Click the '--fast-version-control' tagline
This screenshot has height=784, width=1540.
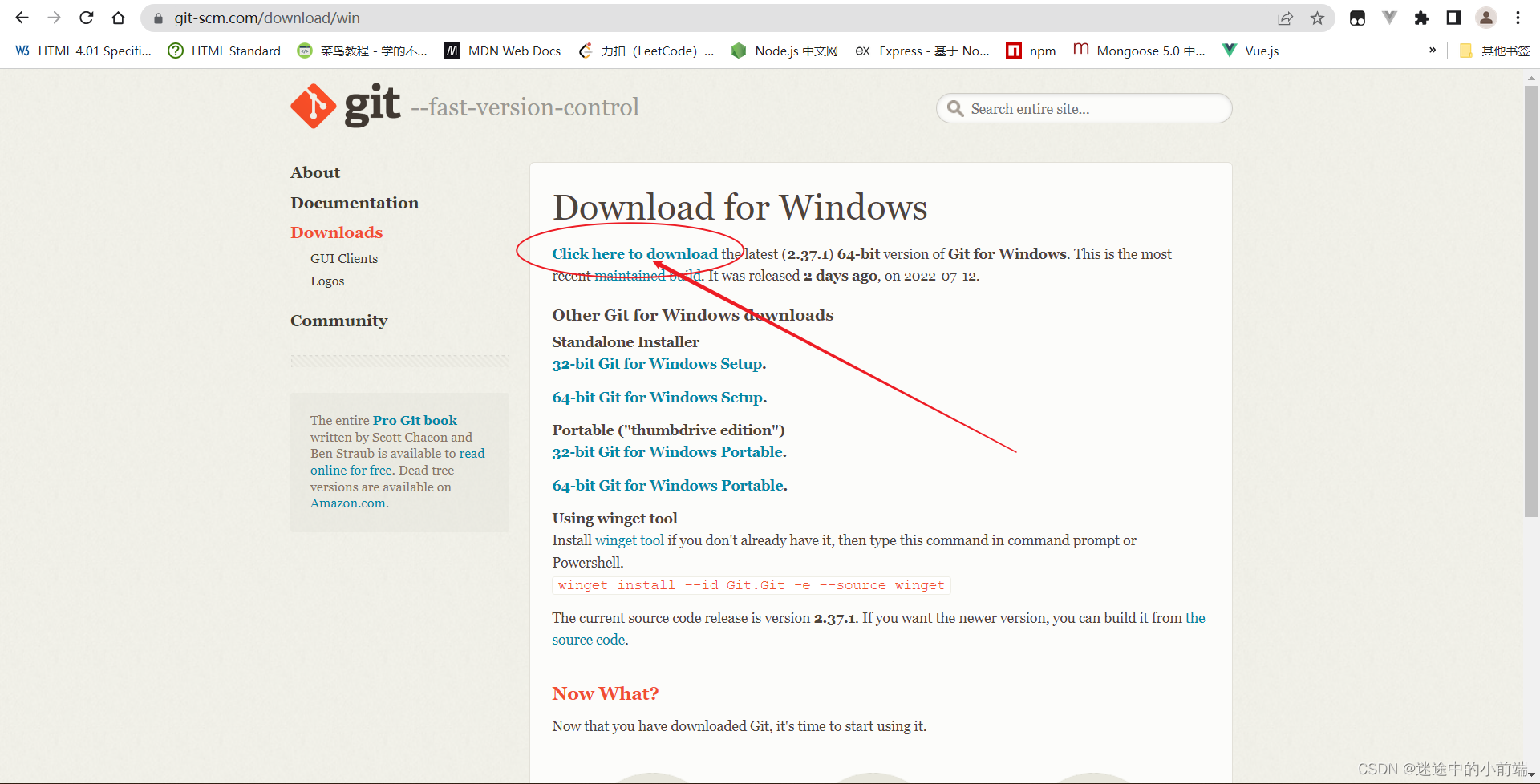coord(525,107)
